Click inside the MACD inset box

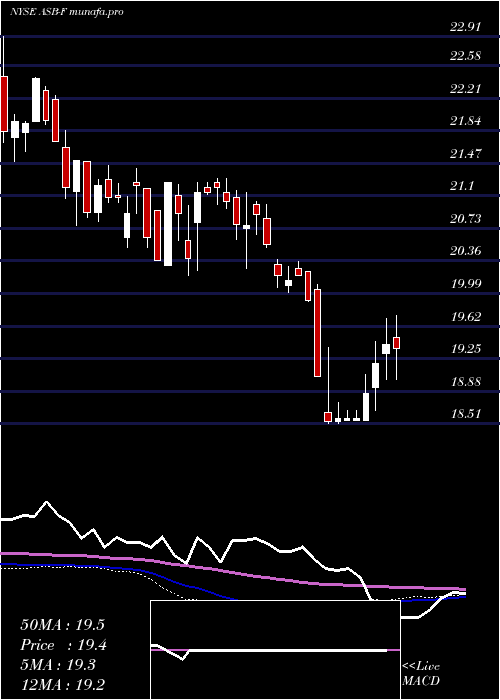(275, 650)
